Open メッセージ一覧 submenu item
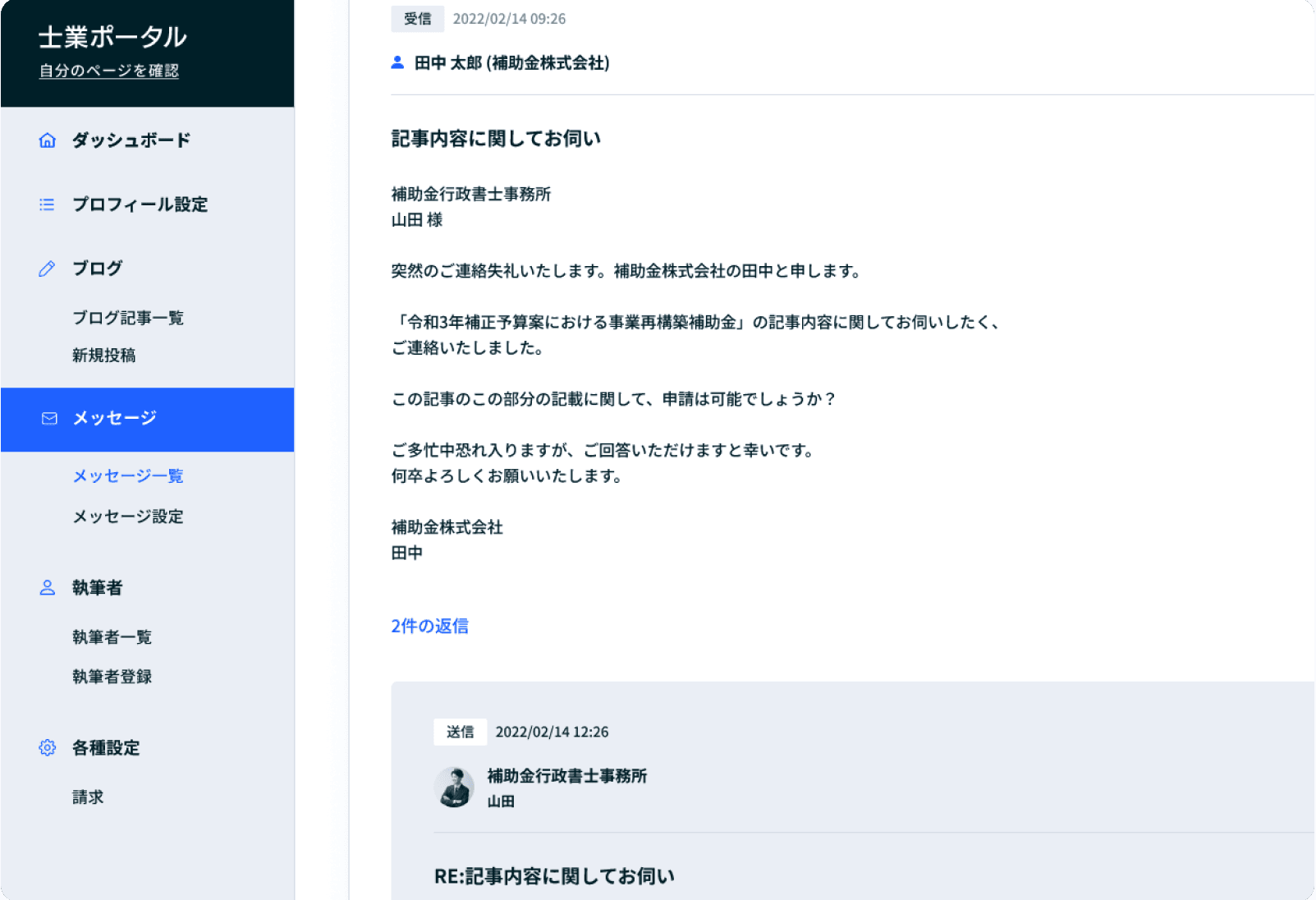The height and width of the screenshot is (900, 1316). (128, 476)
